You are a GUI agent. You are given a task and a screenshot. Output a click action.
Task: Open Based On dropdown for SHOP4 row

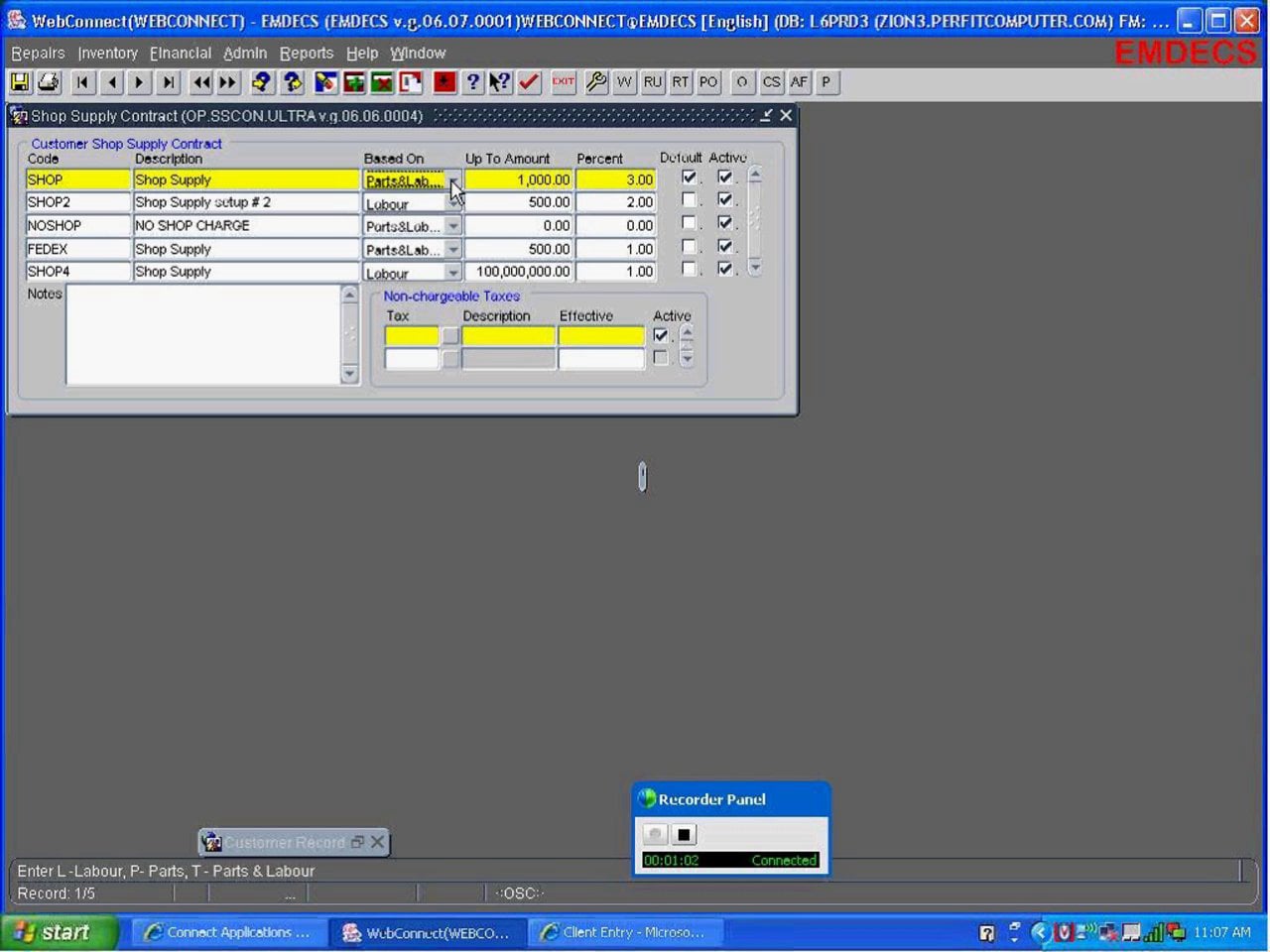click(x=452, y=272)
